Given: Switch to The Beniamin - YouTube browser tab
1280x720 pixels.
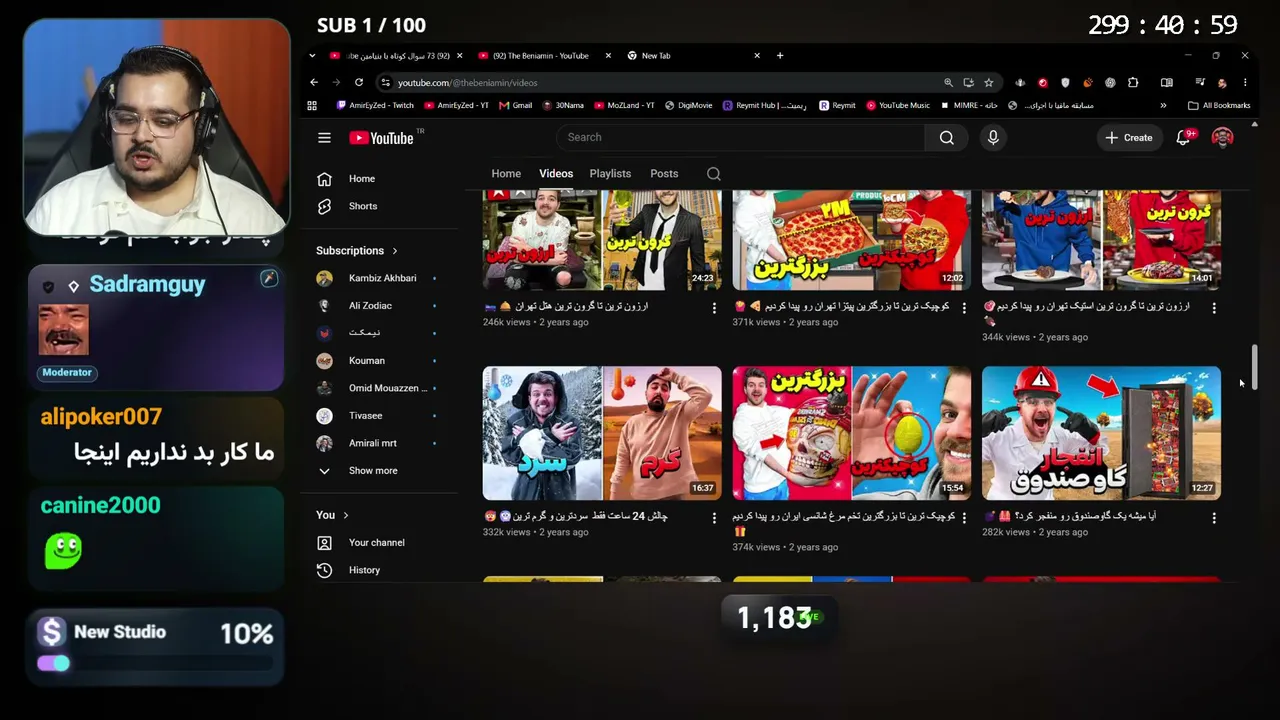Looking at the screenshot, I should click(x=540, y=56).
